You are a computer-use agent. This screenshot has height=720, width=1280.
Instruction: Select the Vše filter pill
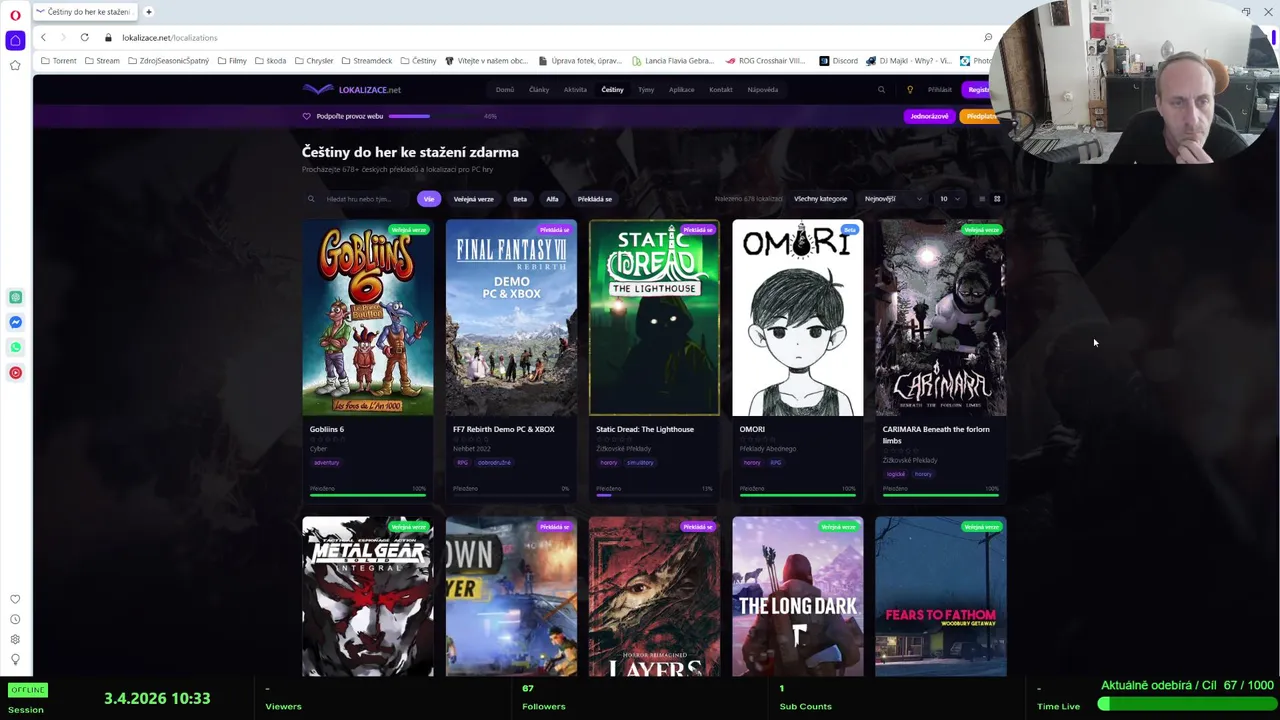[429, 199]
